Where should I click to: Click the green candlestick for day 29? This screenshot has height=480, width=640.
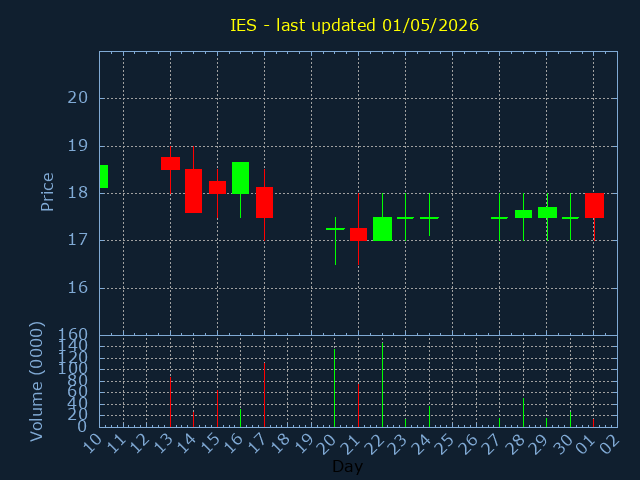tap(547, 213)
